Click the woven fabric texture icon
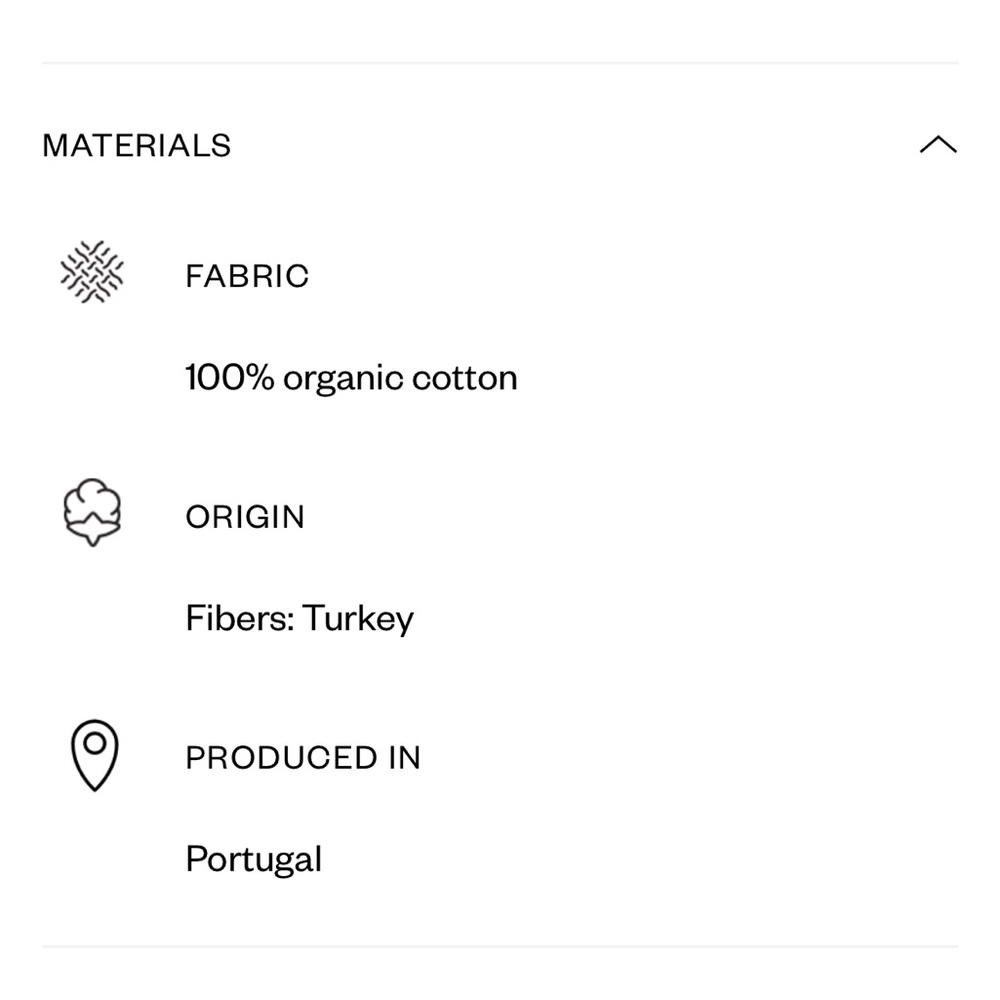1000x1000 pixels. pos(92,272)
